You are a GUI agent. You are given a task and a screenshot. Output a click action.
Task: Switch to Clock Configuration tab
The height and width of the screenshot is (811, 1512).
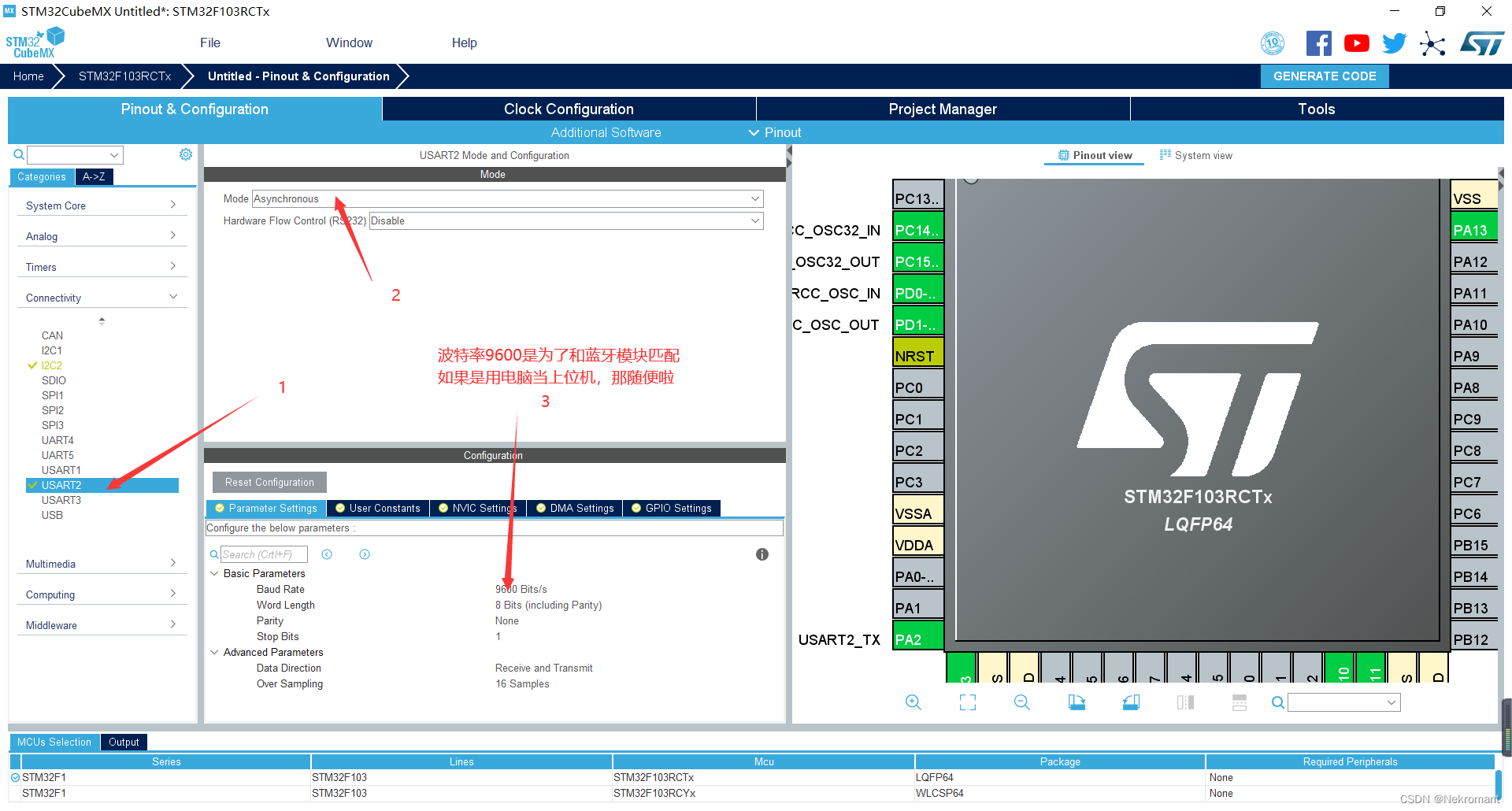point(569,109)
